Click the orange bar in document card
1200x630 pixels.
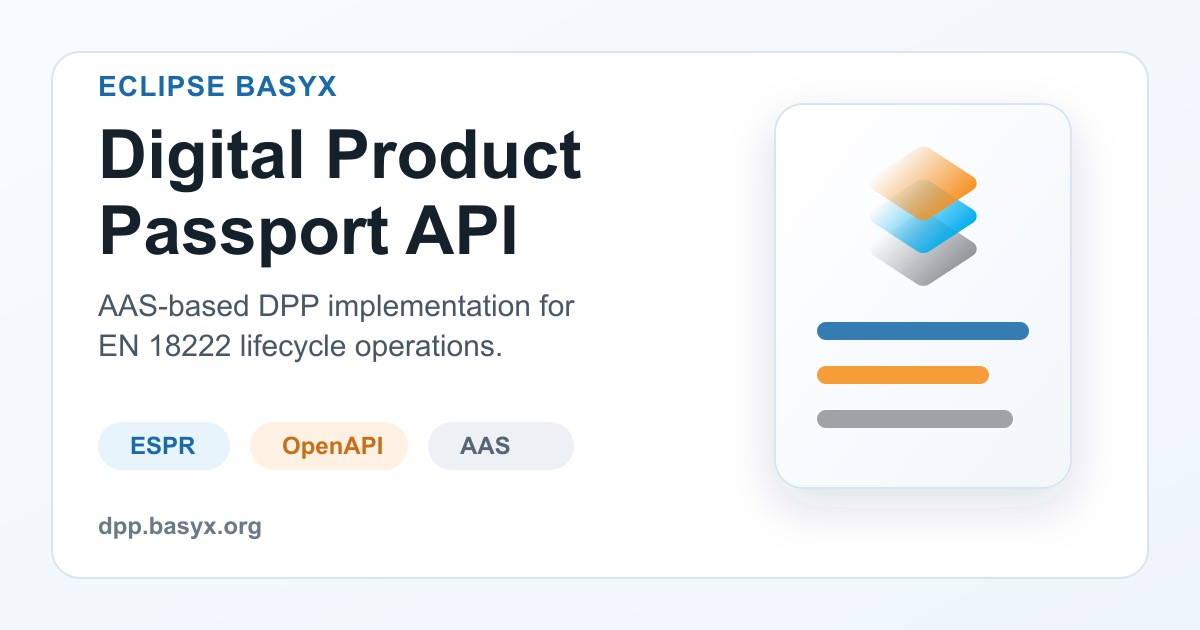(903, 375)
